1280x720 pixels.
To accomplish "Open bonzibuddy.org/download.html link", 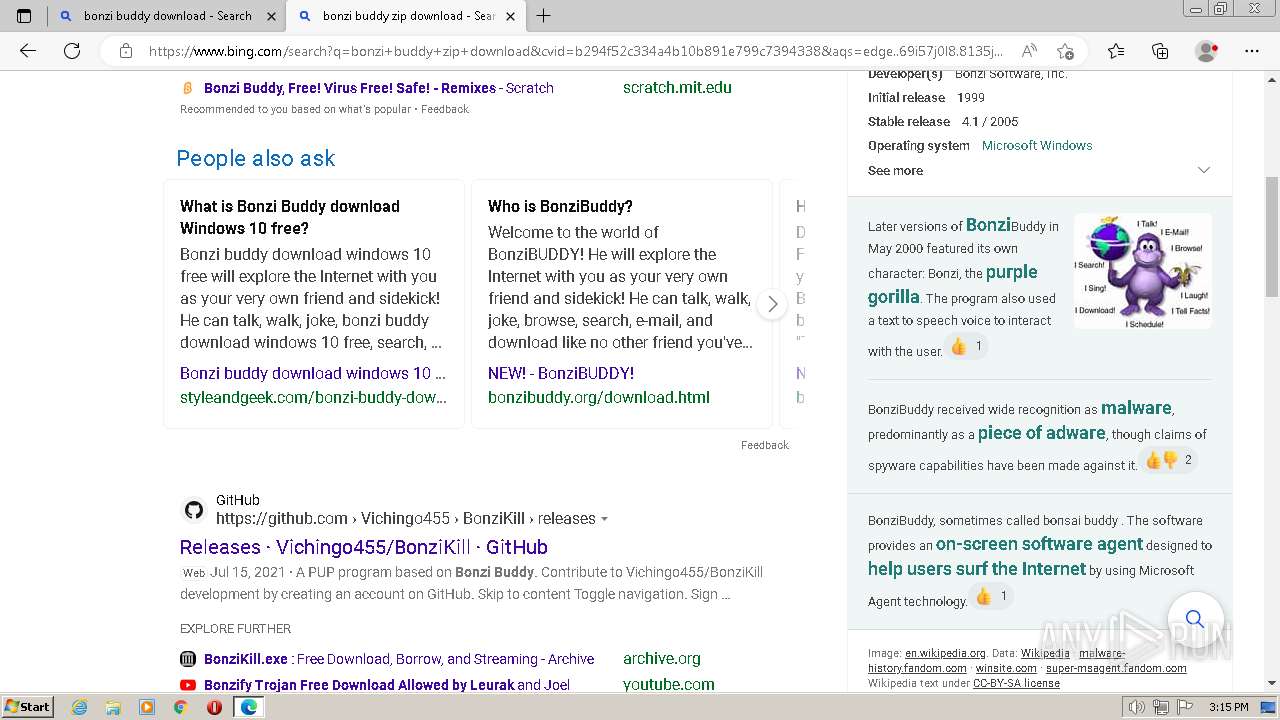I will (x=599, y=397).
